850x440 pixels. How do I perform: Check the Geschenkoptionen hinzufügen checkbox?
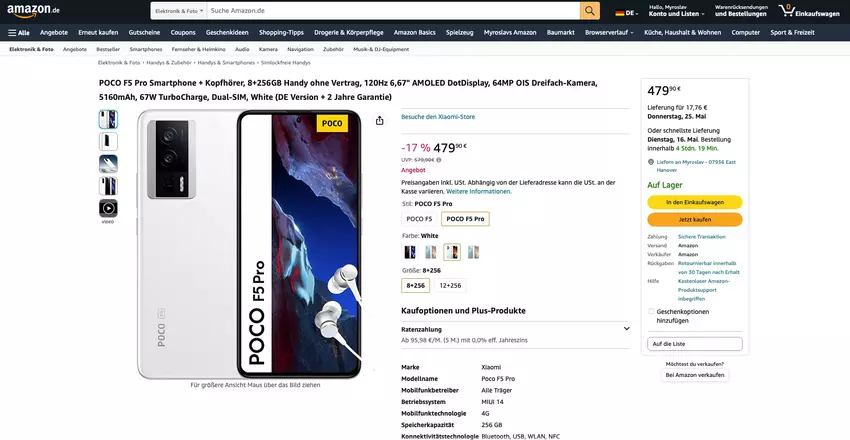(x=651, y=311)
